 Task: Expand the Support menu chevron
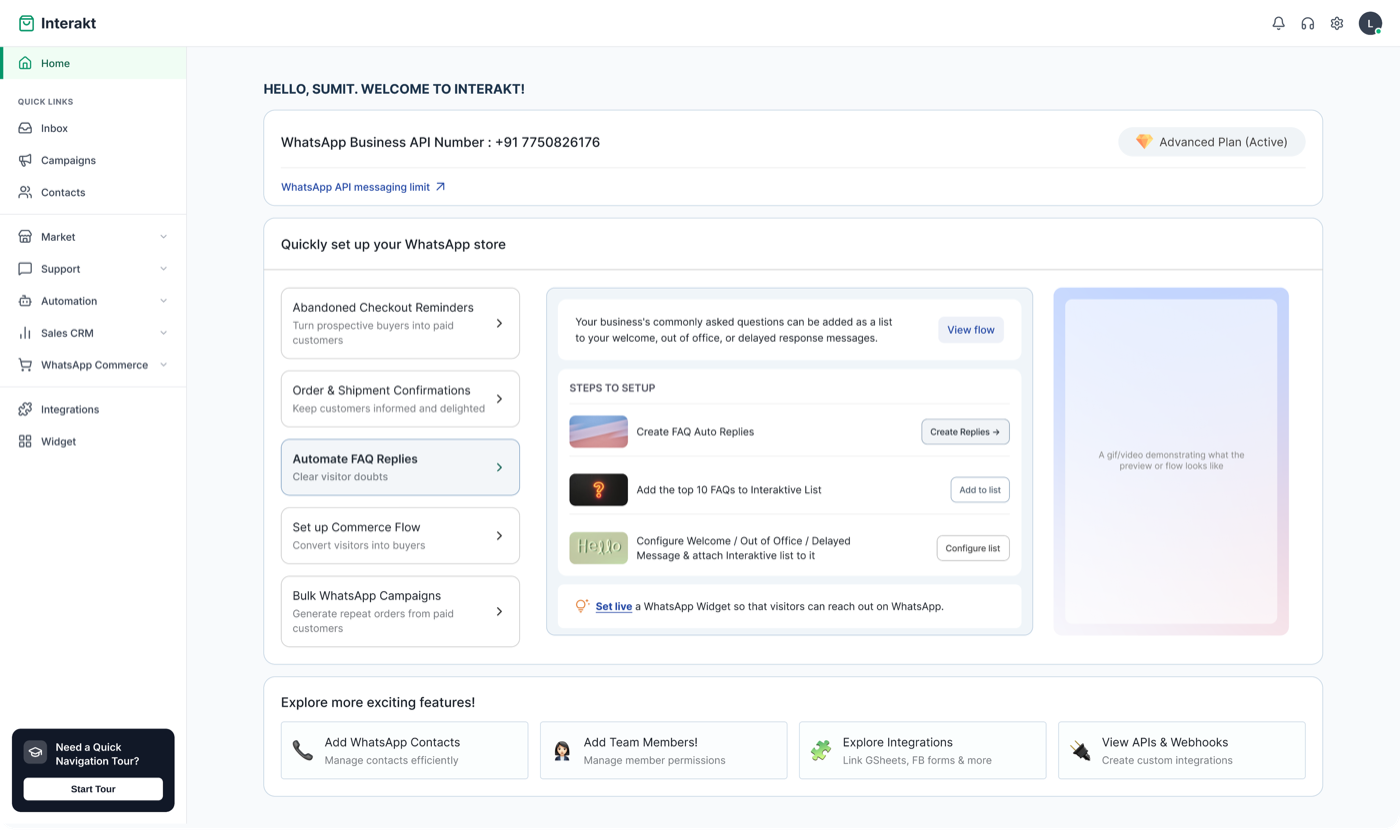[x=164, y=269]
